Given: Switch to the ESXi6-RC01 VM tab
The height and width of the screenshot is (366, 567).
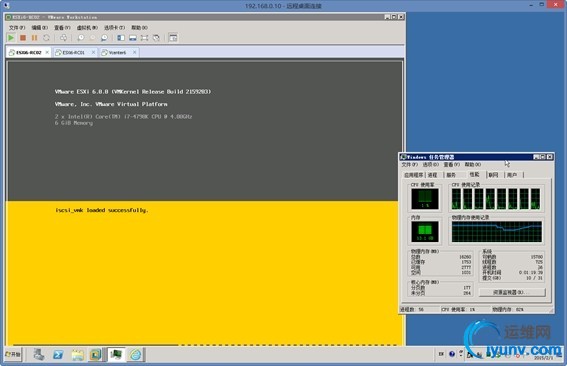Looking at the screenshot, I should tap(73, 52).
